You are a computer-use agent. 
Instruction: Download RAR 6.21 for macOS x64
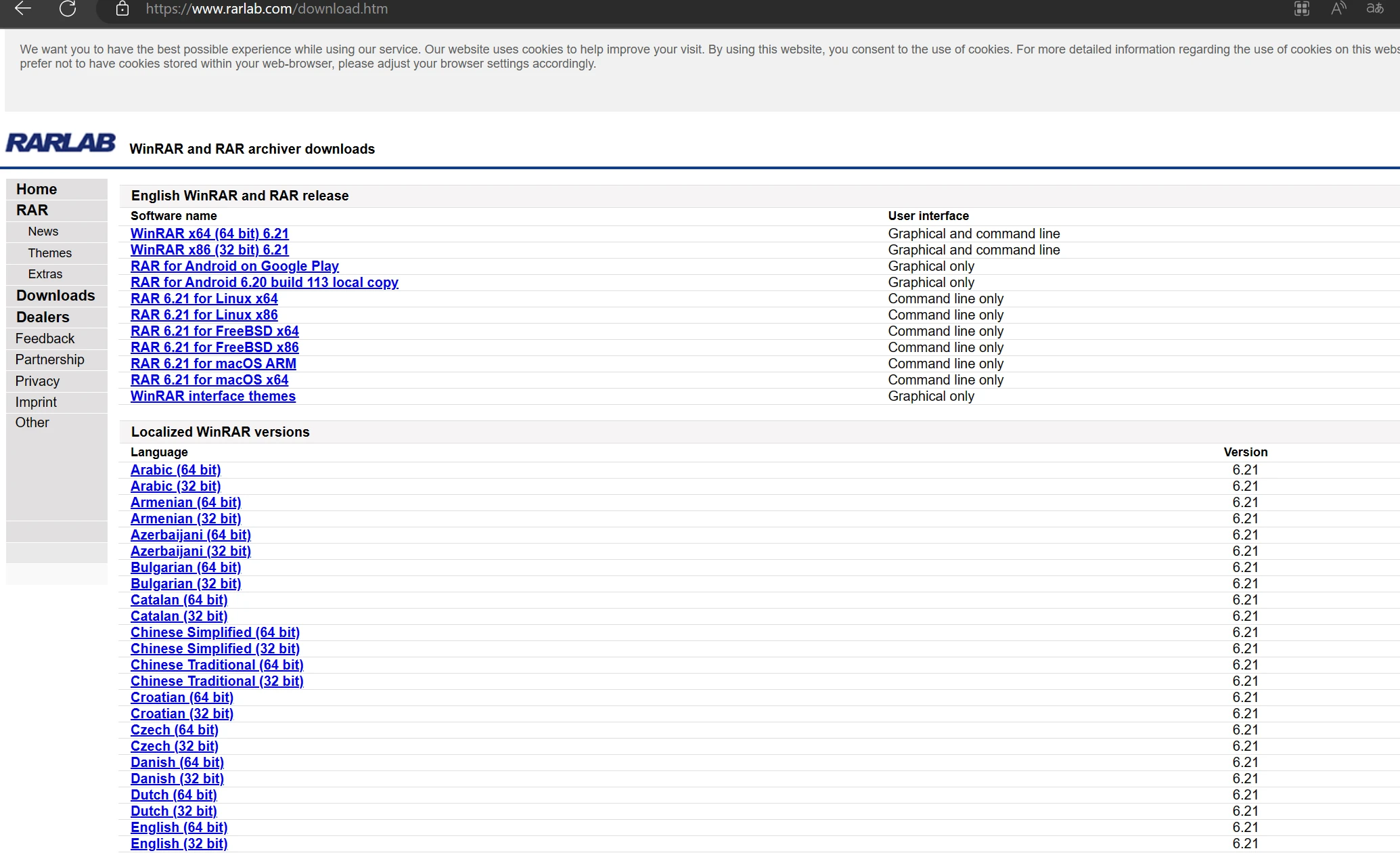210,380
